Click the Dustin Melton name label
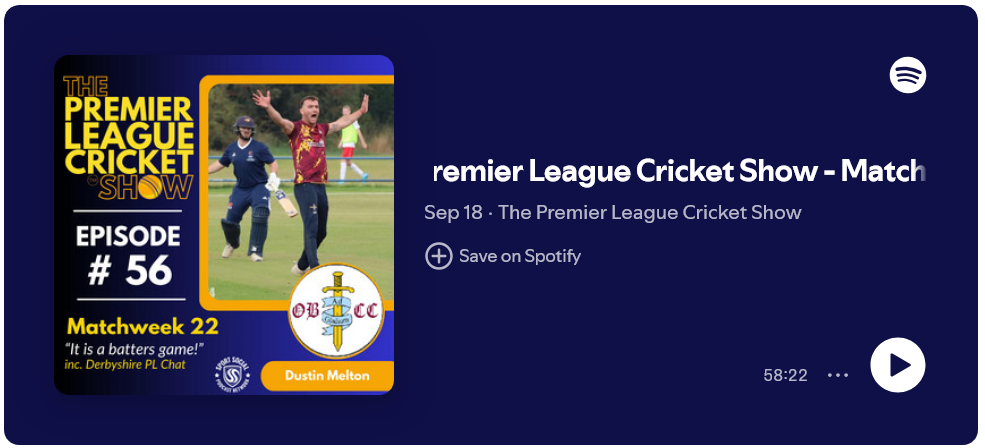Image resolution: width=985 pixels, height=448 pixels. (327, 376)
